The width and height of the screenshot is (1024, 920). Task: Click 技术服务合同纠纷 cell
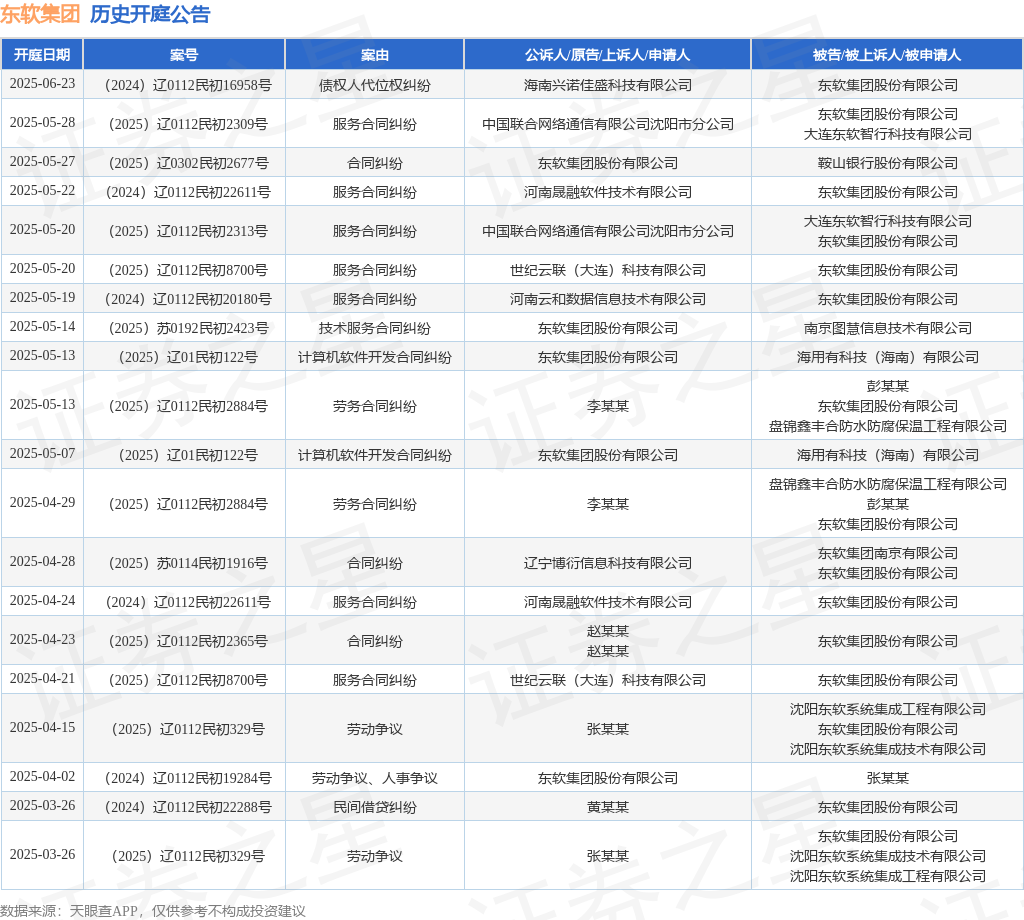click(375, 328)
